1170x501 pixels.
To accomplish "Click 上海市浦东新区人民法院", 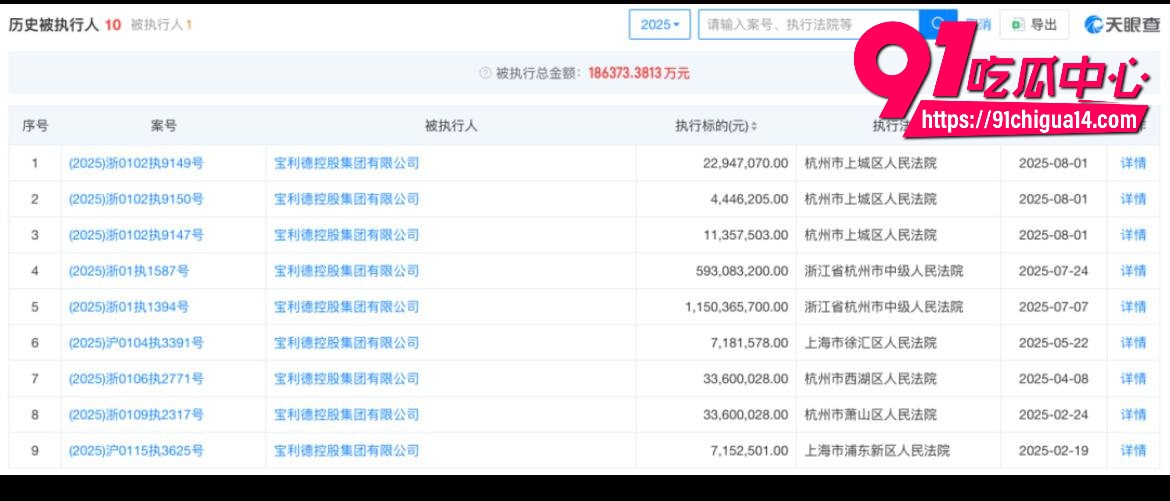I will click(x=877, y=450).
